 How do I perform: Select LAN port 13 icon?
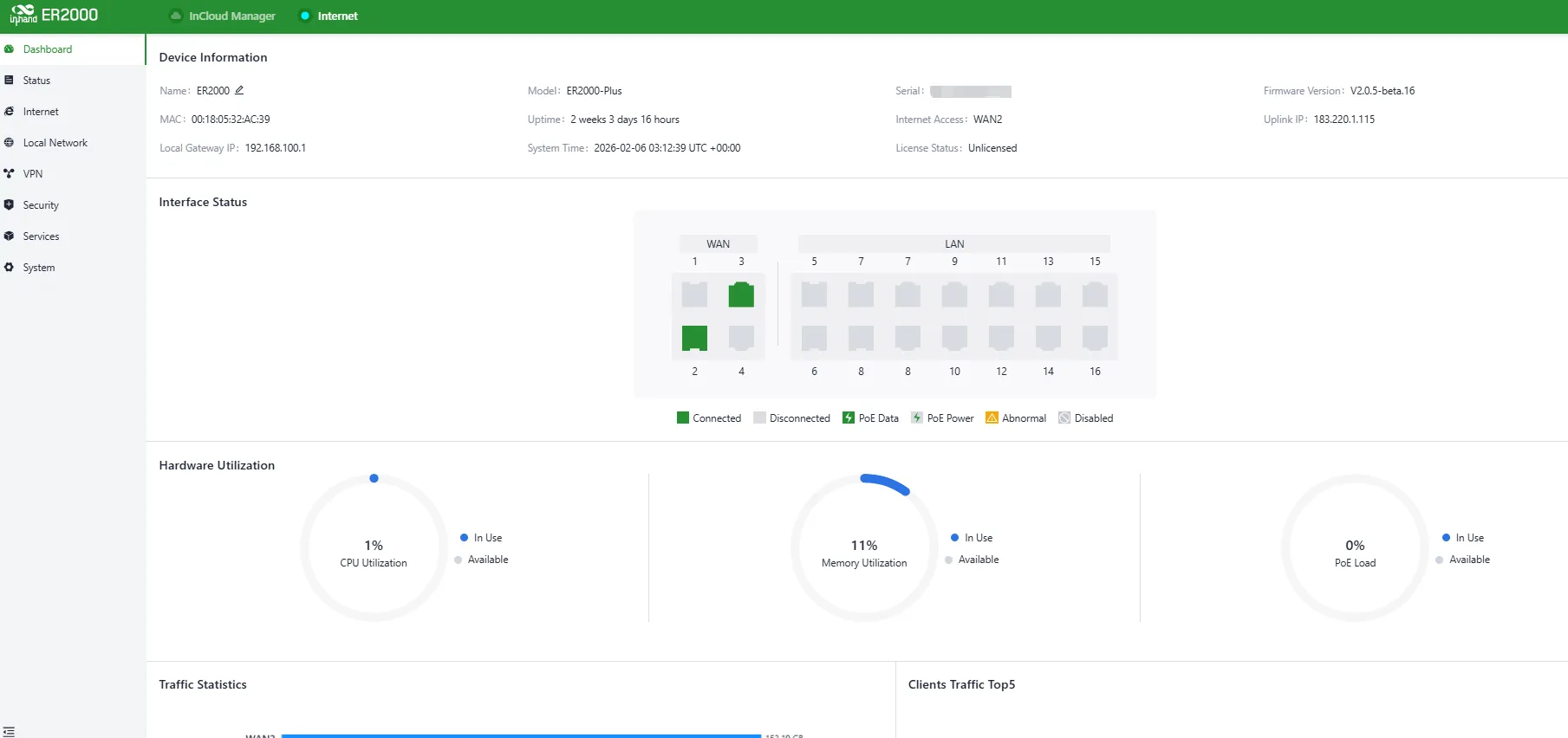tap(1048, 295)
